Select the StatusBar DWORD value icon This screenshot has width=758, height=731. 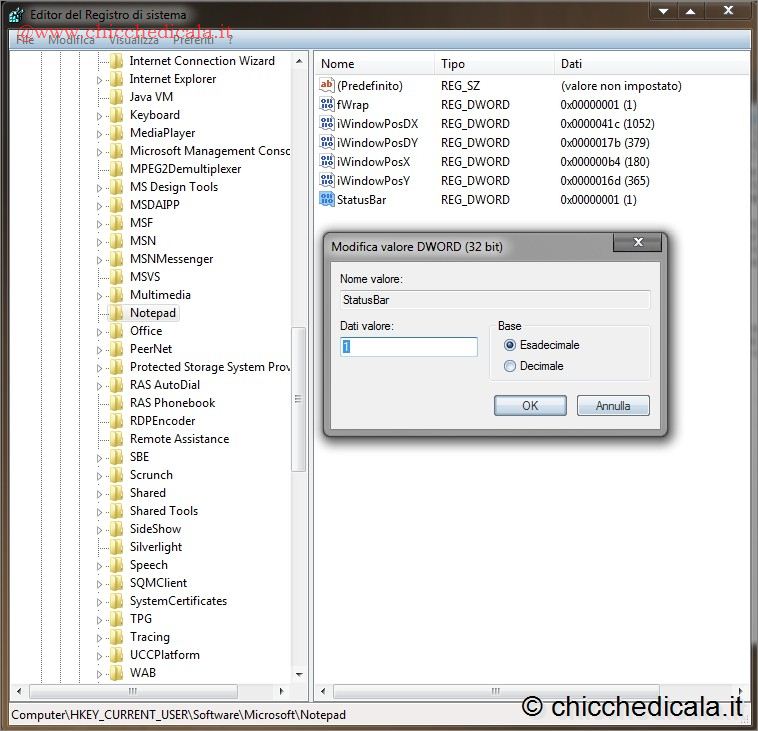click(327, 199)
